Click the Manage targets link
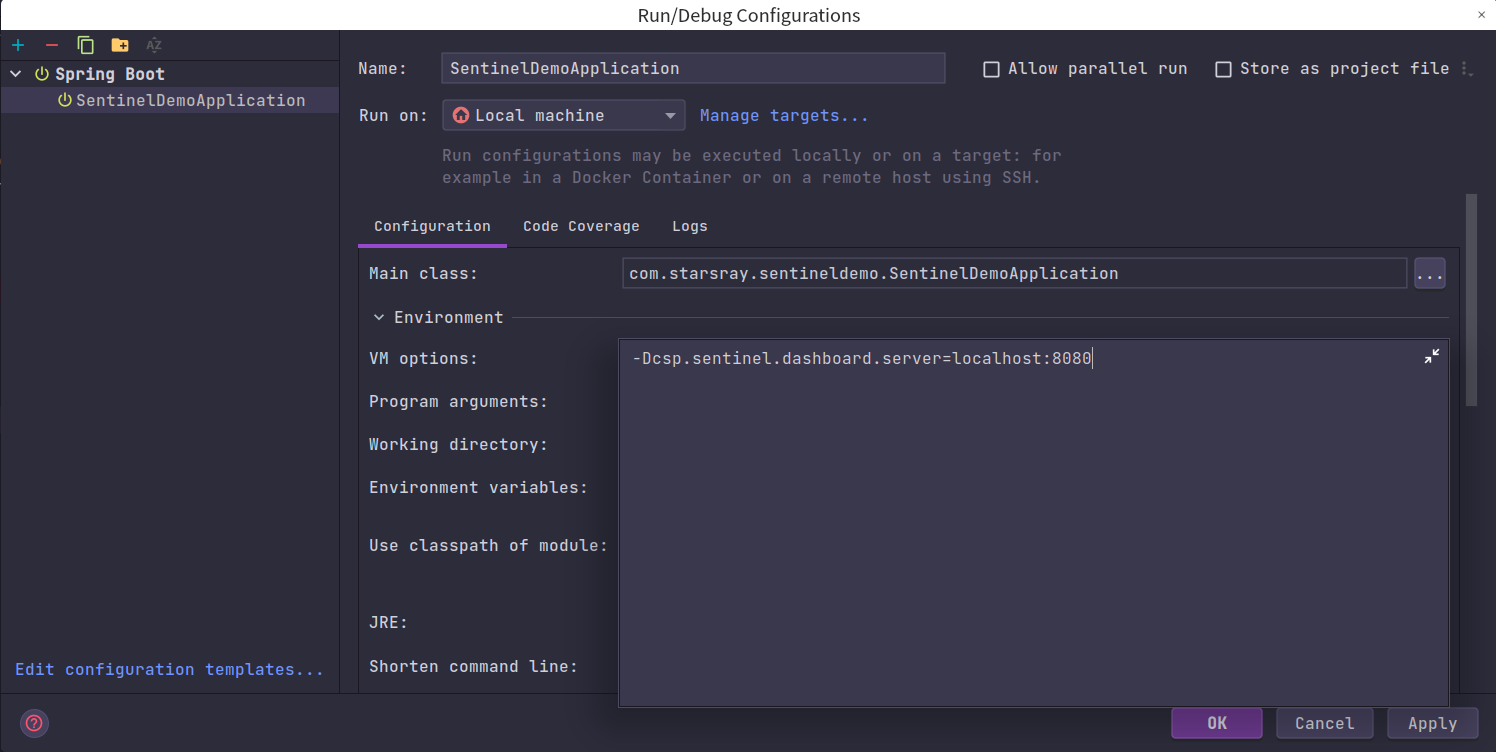Image resolution: width=1496 pixels, height=752 pixels. [784, 115]
